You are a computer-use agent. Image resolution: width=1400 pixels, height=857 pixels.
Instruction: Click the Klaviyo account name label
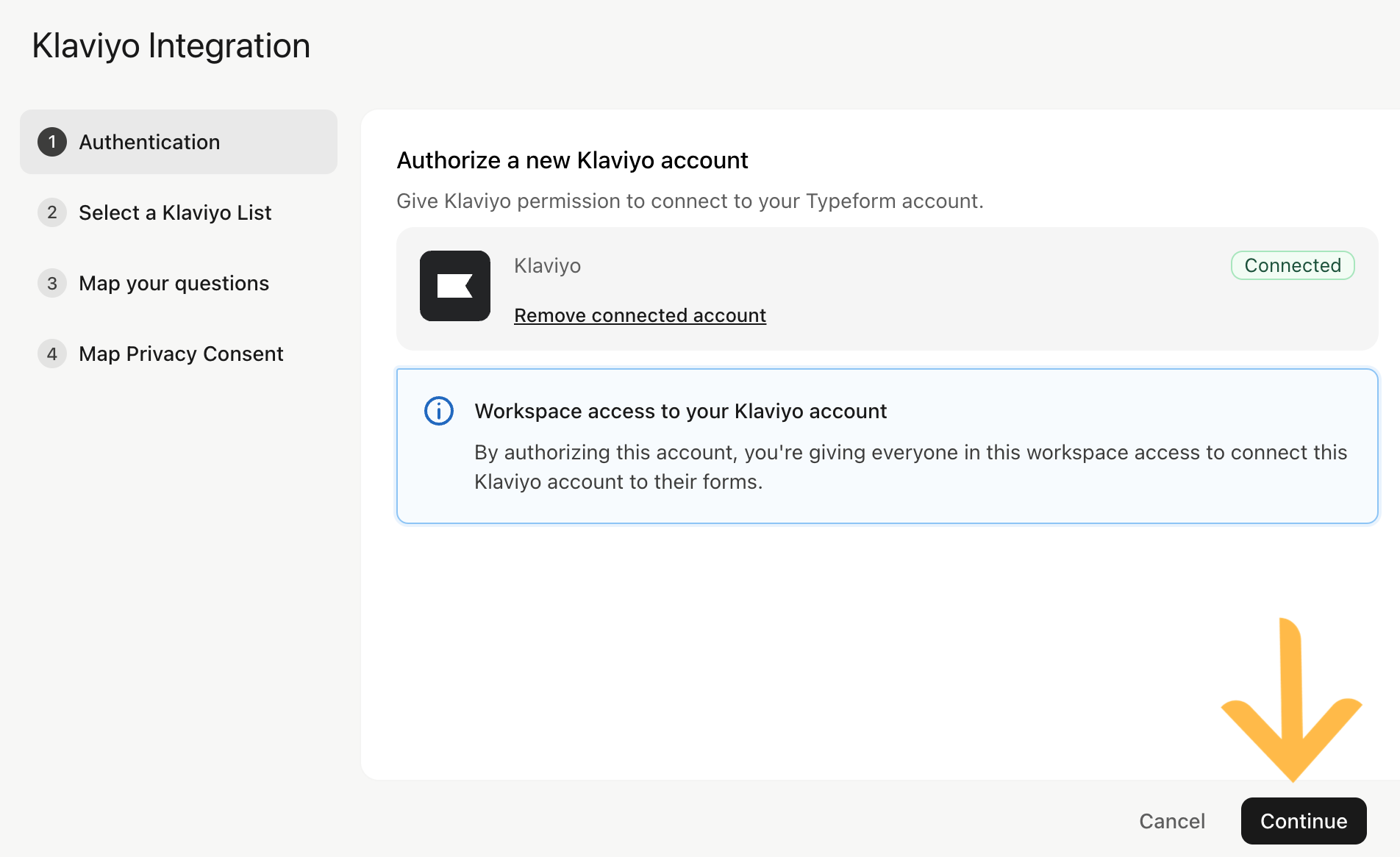click(547, 265)
